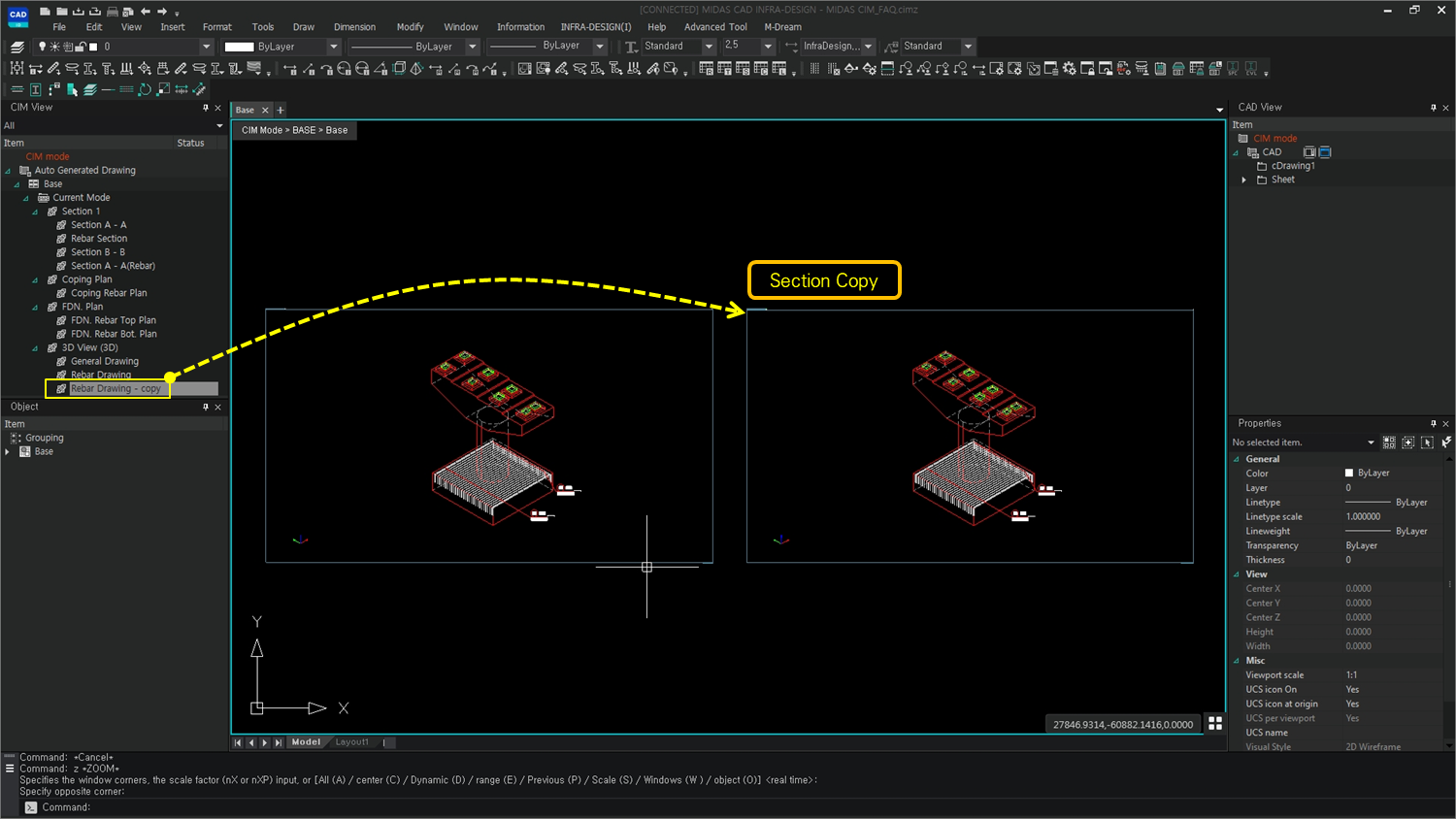This screenshot has width=1456, height=819.
Task: Select the PDF export icon in the toolbar
Action: (1122, 70)
